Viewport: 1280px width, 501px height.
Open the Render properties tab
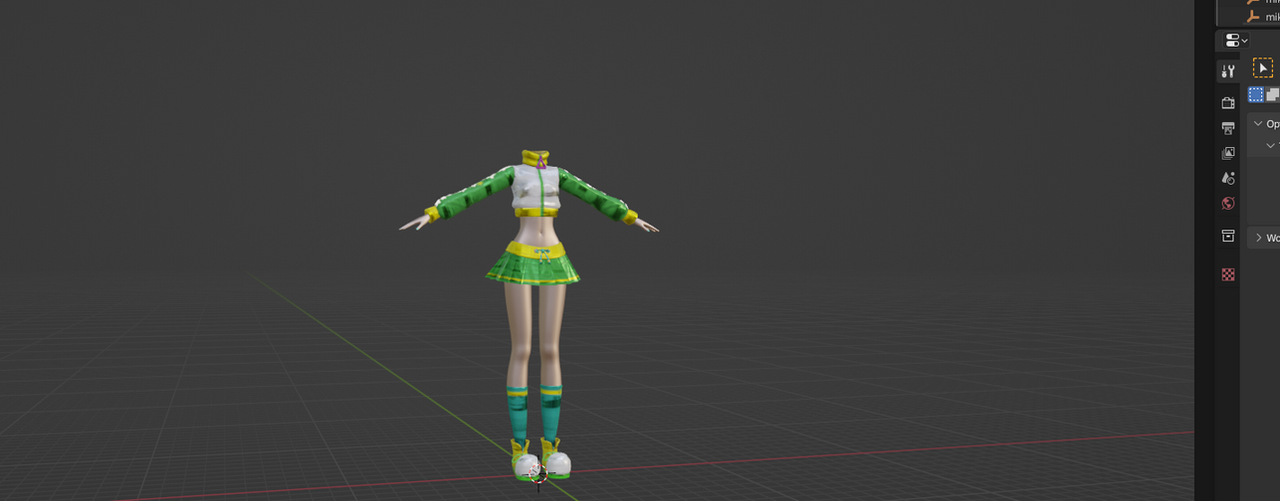tap(1228, 103)
